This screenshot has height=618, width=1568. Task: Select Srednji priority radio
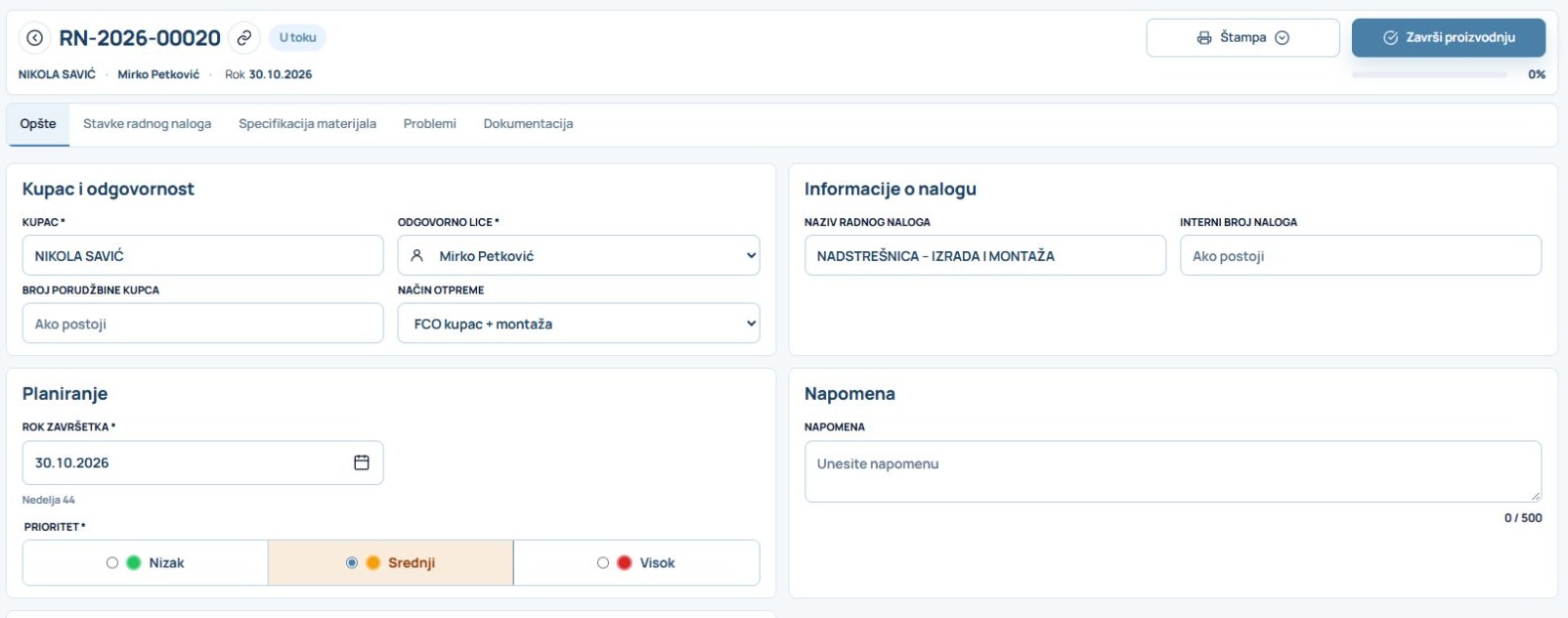point(352,563)
